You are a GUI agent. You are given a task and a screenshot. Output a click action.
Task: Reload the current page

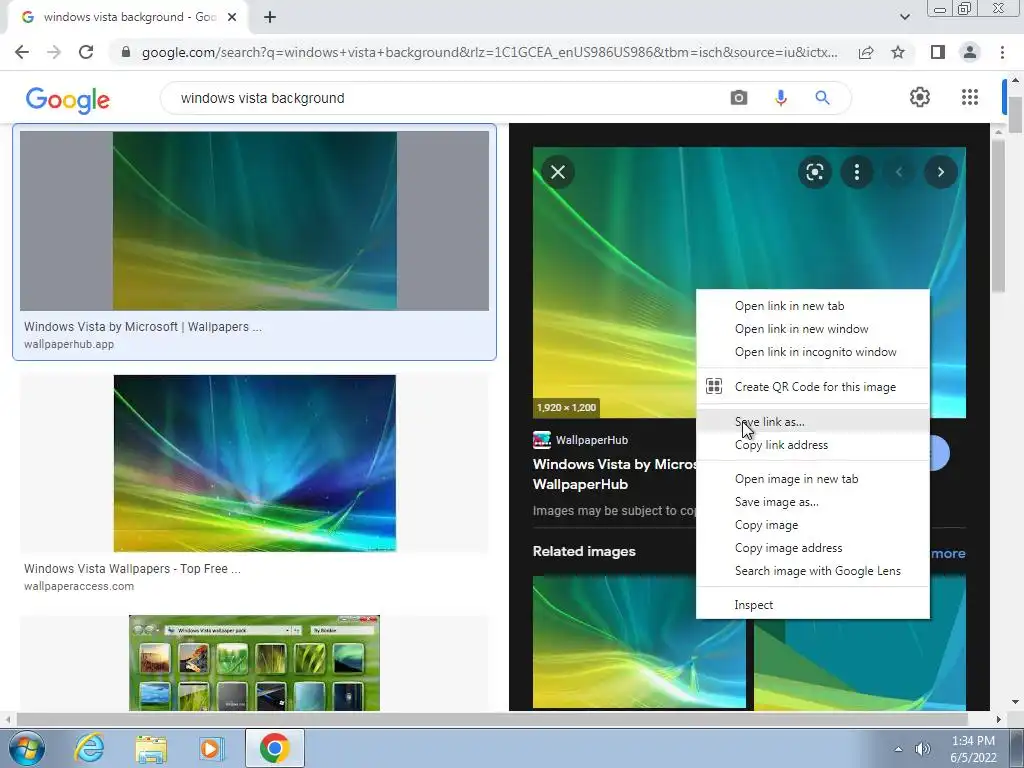[x=86, y=52]
